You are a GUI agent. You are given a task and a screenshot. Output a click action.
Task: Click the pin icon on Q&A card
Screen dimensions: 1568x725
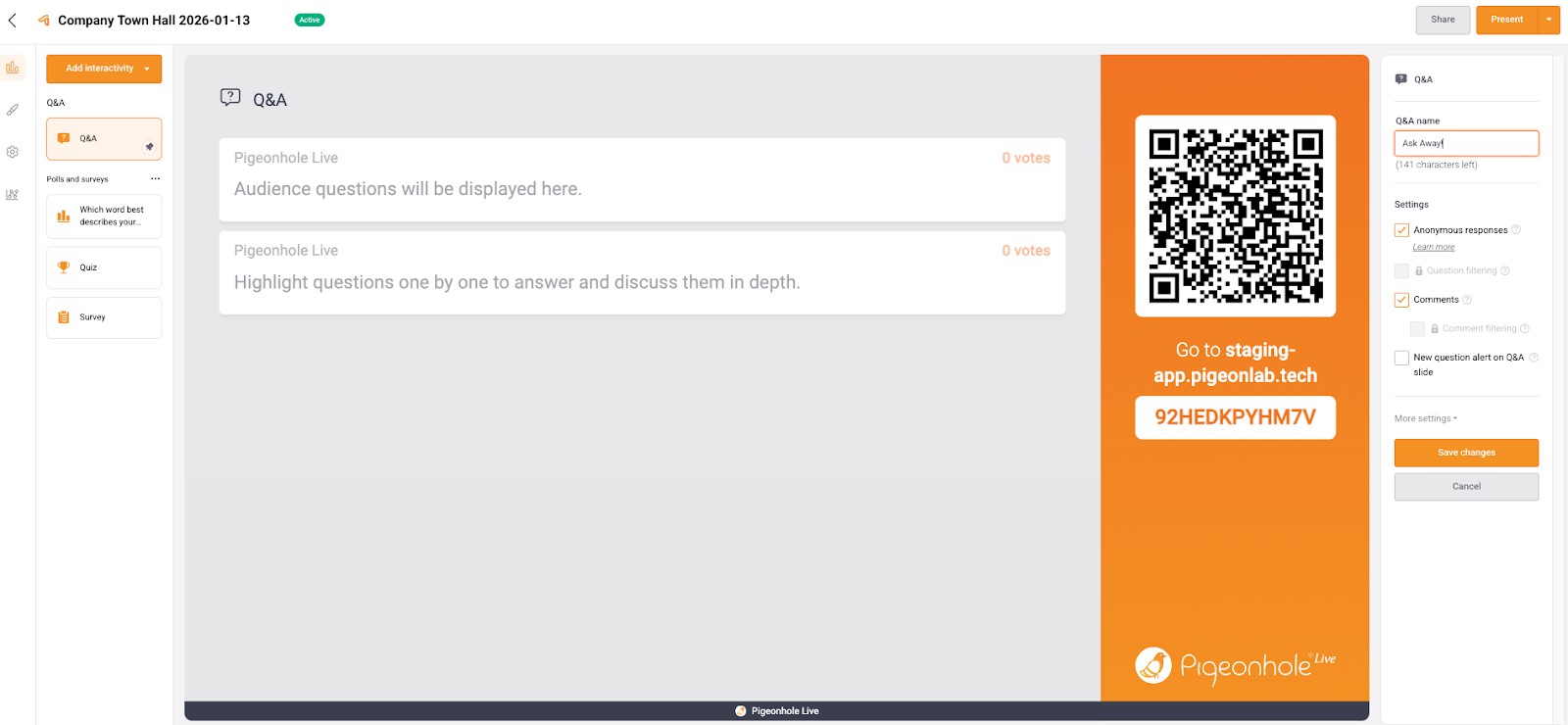click(x=149, y=147)
